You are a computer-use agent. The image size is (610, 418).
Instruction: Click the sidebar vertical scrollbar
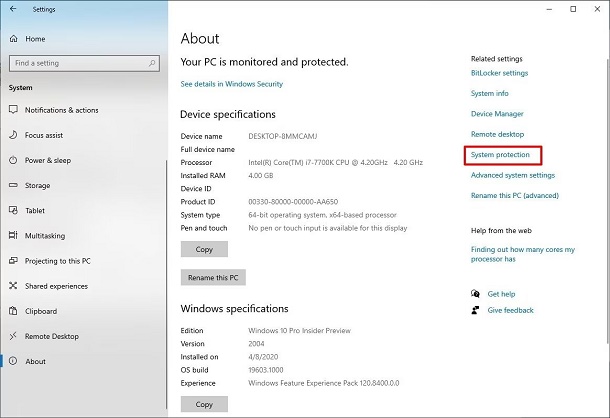(166, 284)
